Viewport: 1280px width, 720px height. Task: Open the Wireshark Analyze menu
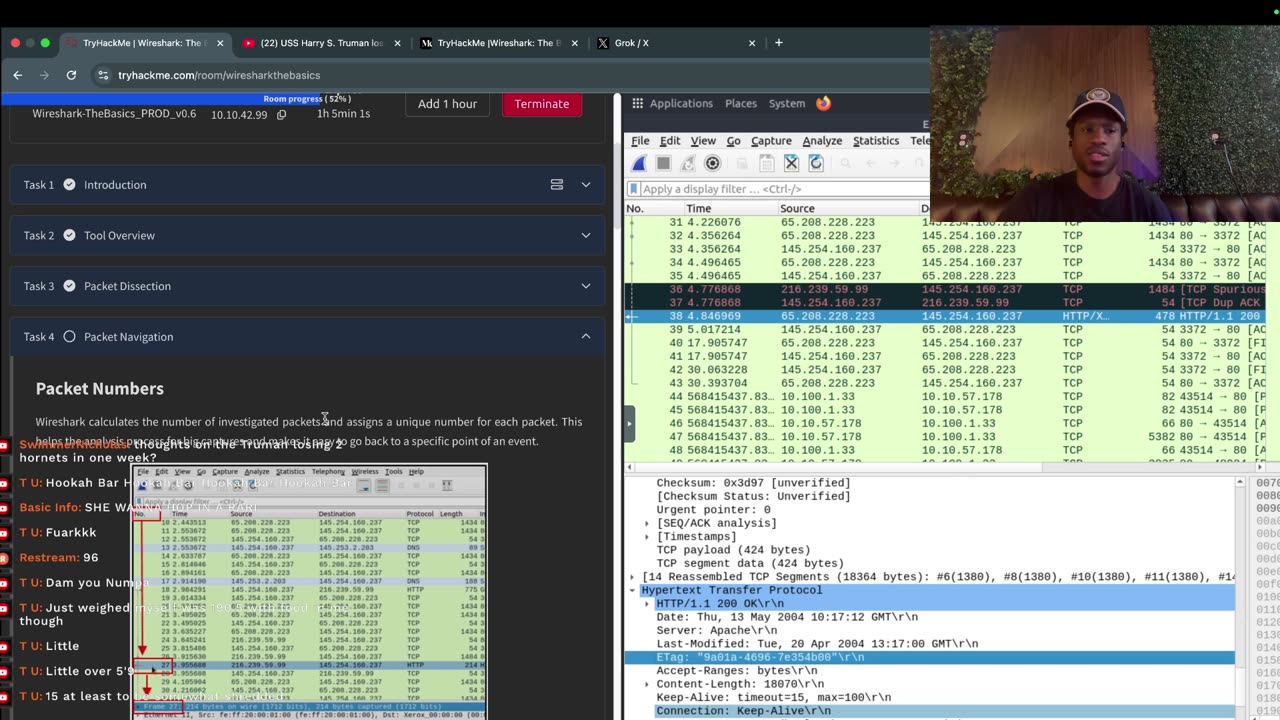pos(822,141)
